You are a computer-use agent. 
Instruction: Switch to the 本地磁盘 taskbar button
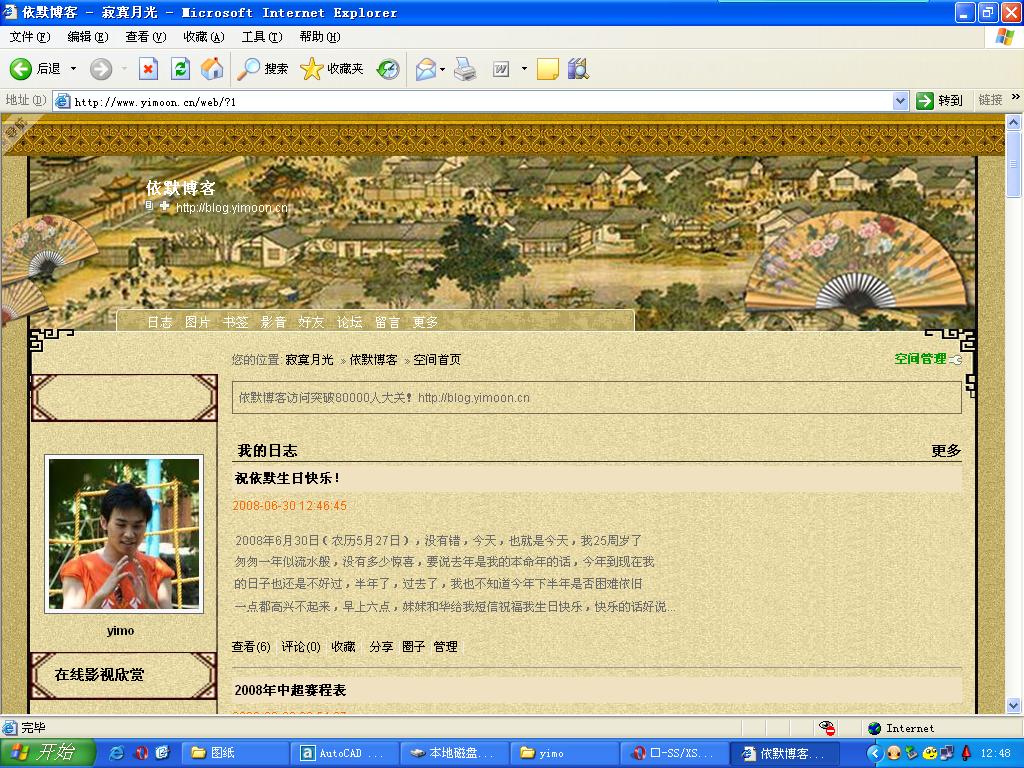point(453,753)
